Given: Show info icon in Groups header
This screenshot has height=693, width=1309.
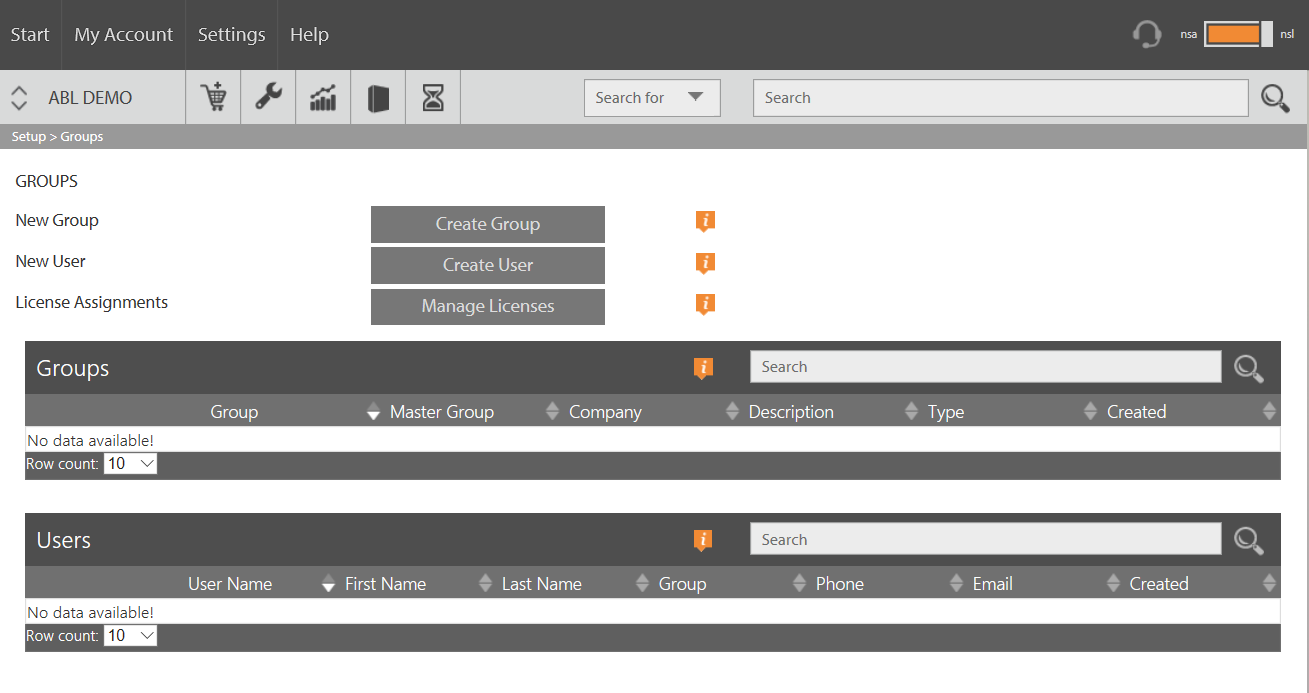Looking at the screenshot, I should [703, 368].
